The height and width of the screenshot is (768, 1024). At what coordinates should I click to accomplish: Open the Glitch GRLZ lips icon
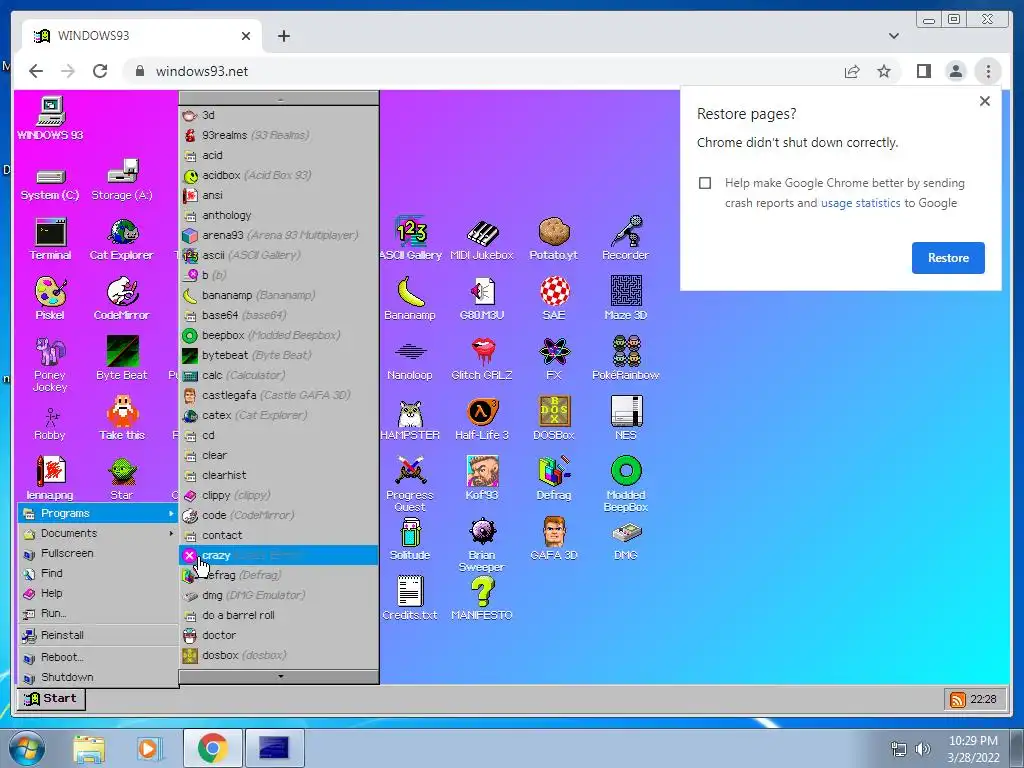tap(482, 359)
